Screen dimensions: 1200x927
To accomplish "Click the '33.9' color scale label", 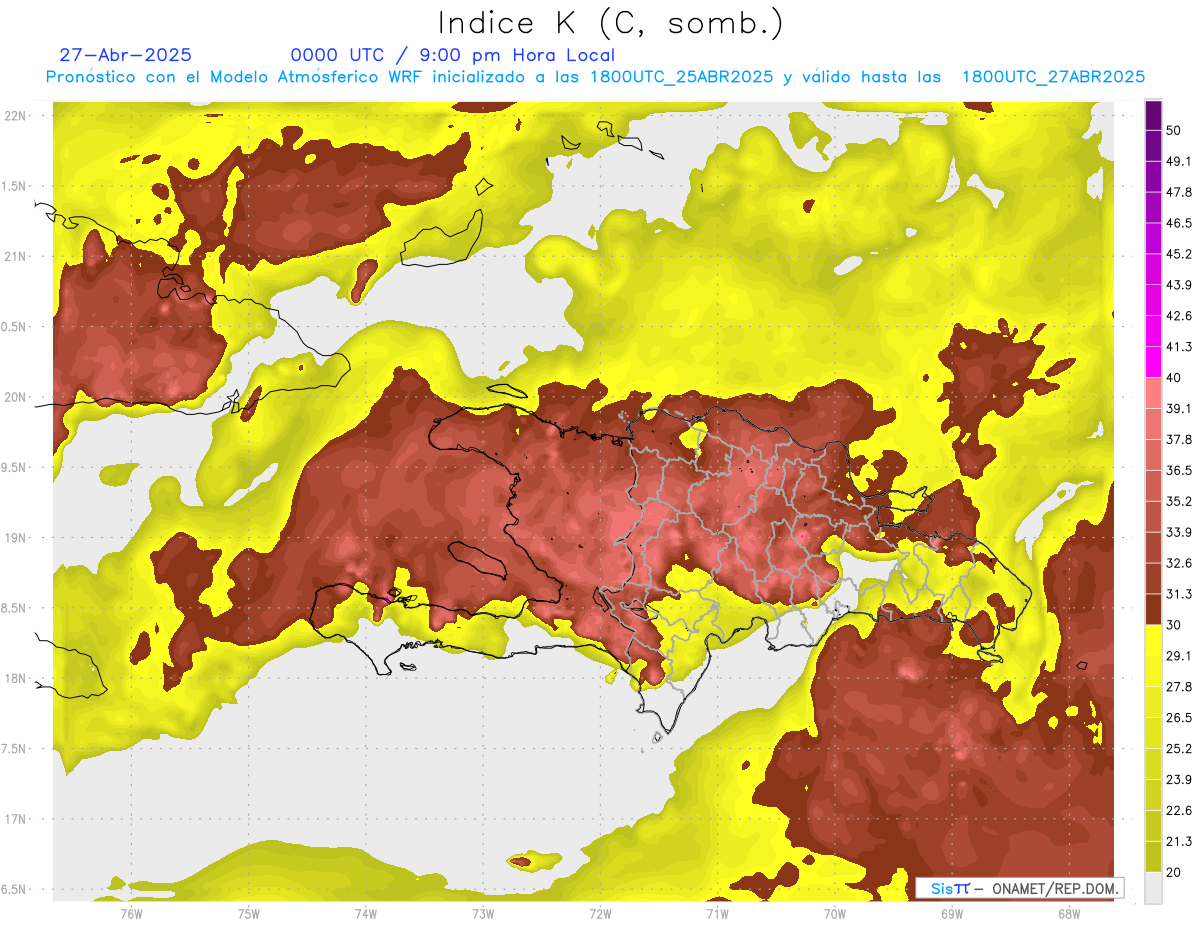I will (1180, 532).
